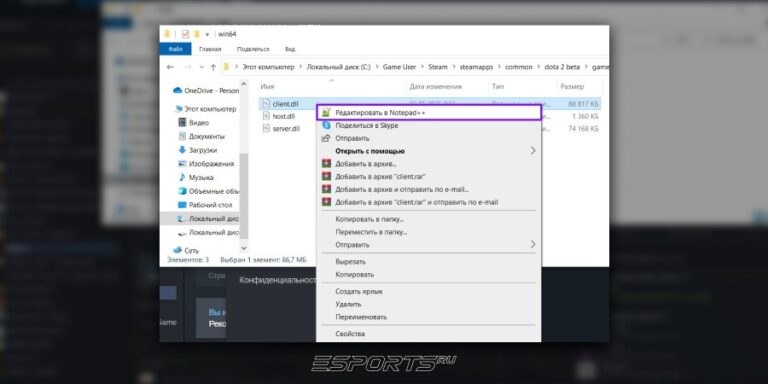The image size is (768, 384).
Task: Switch to the Вид ribbon tab
Action: (x=290, y=49)
